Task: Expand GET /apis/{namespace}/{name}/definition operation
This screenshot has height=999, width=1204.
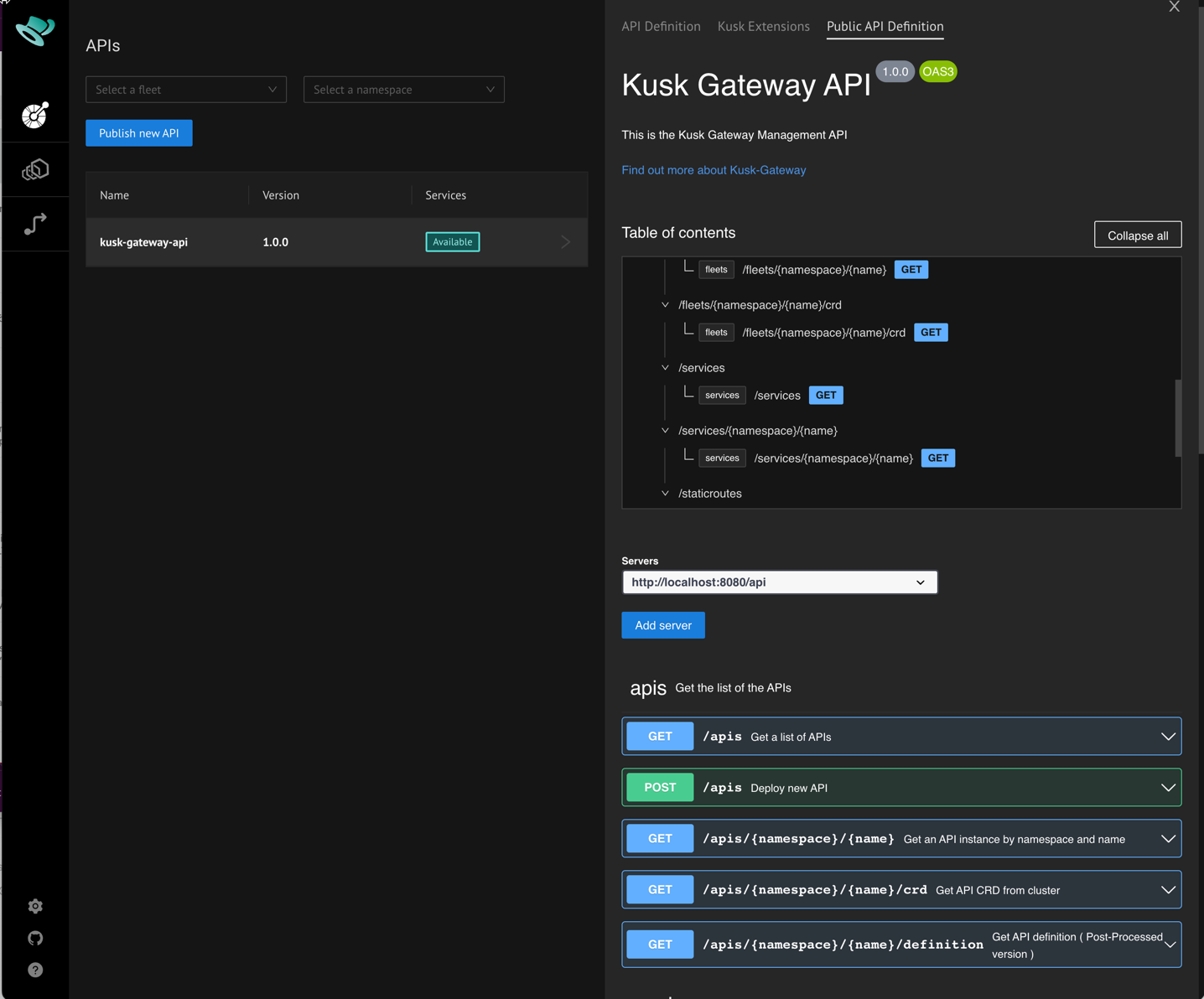Action: (901, 945)
